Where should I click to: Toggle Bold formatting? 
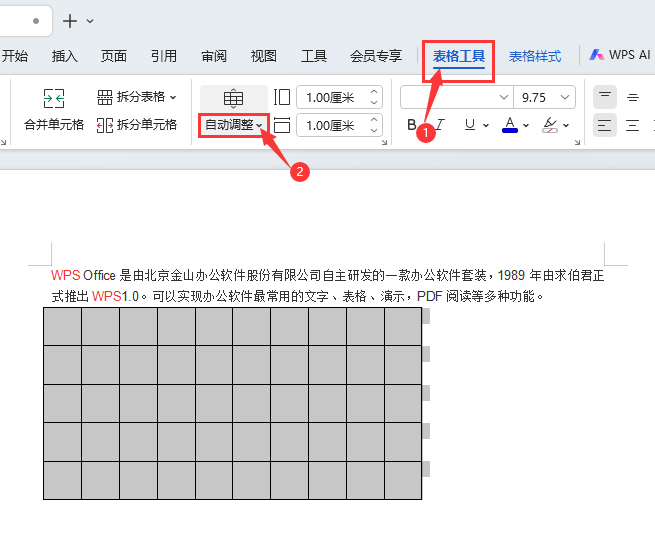click(x=411, y=125)
